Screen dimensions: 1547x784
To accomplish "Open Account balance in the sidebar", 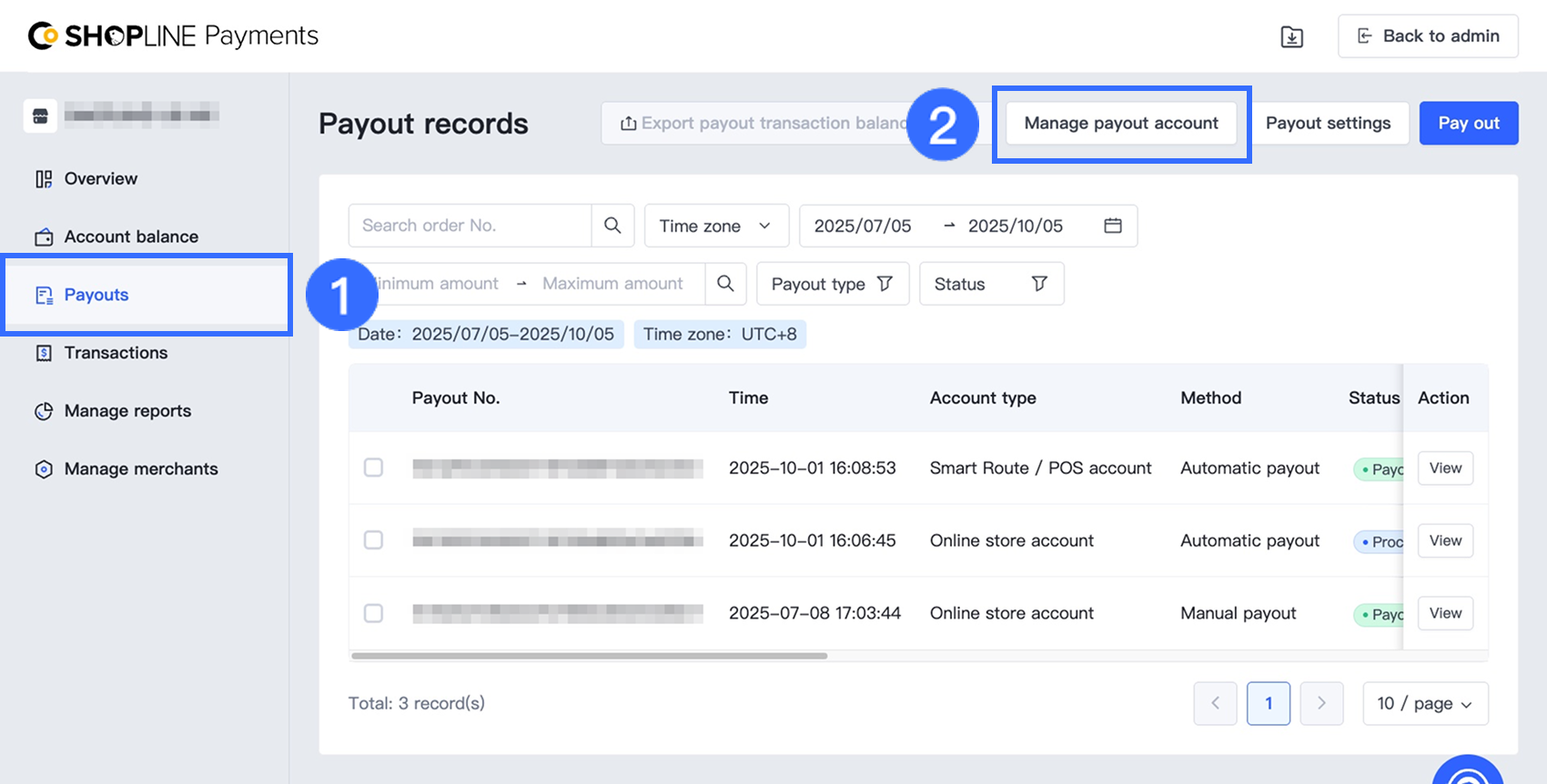I will (131, 236).
